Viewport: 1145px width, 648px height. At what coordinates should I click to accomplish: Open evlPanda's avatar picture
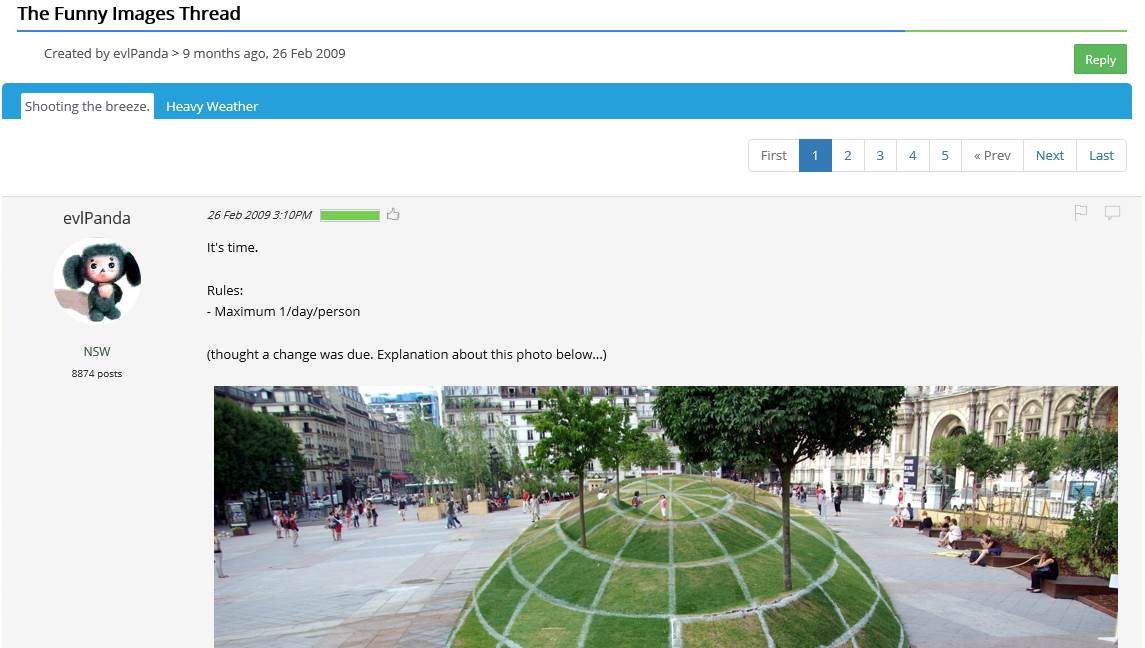(97, 281)
